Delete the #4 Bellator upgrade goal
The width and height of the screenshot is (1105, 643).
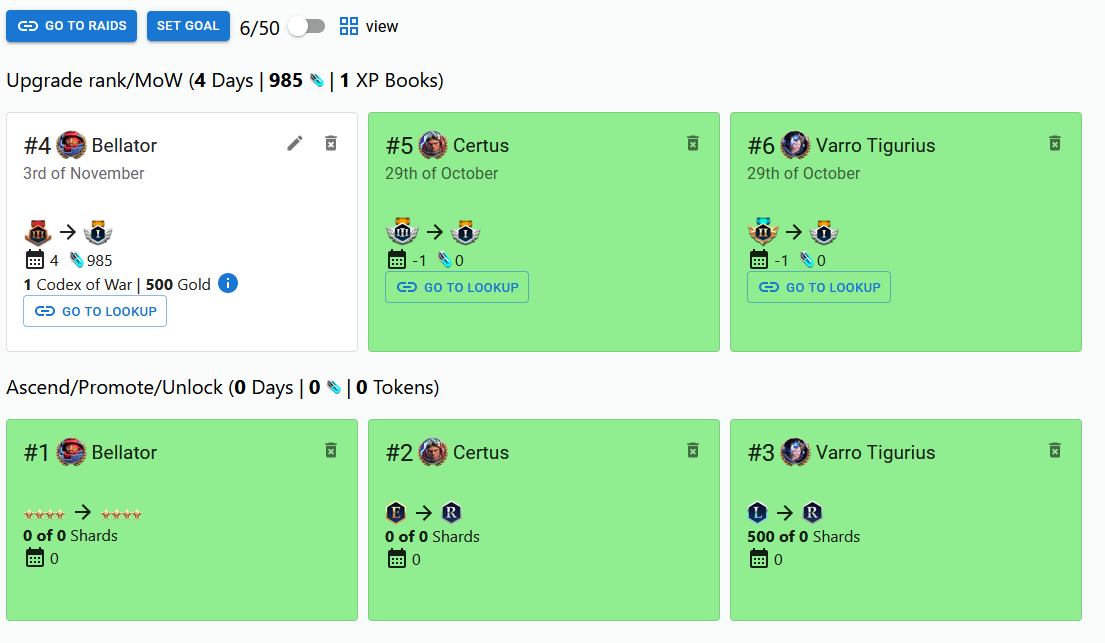[x=331, y=144]
